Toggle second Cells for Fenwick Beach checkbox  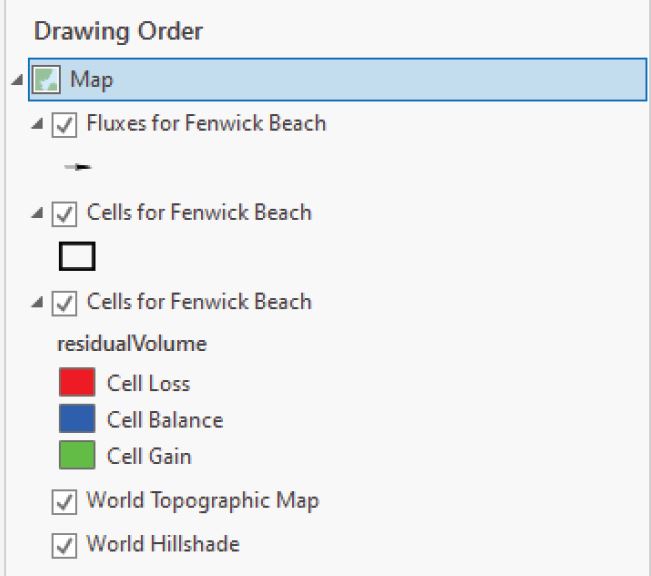(x=64, y=303)
